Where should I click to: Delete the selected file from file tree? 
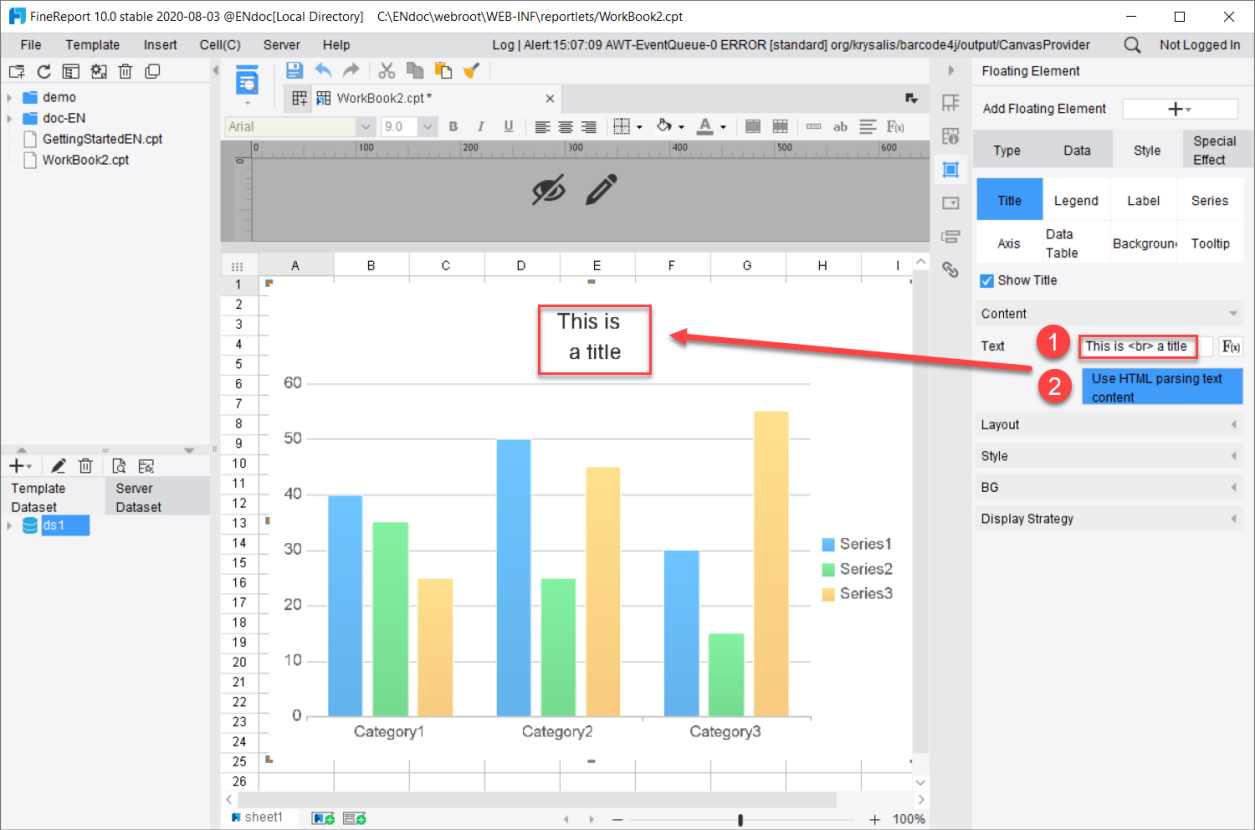pyautogui.click(x=125, y=71)
